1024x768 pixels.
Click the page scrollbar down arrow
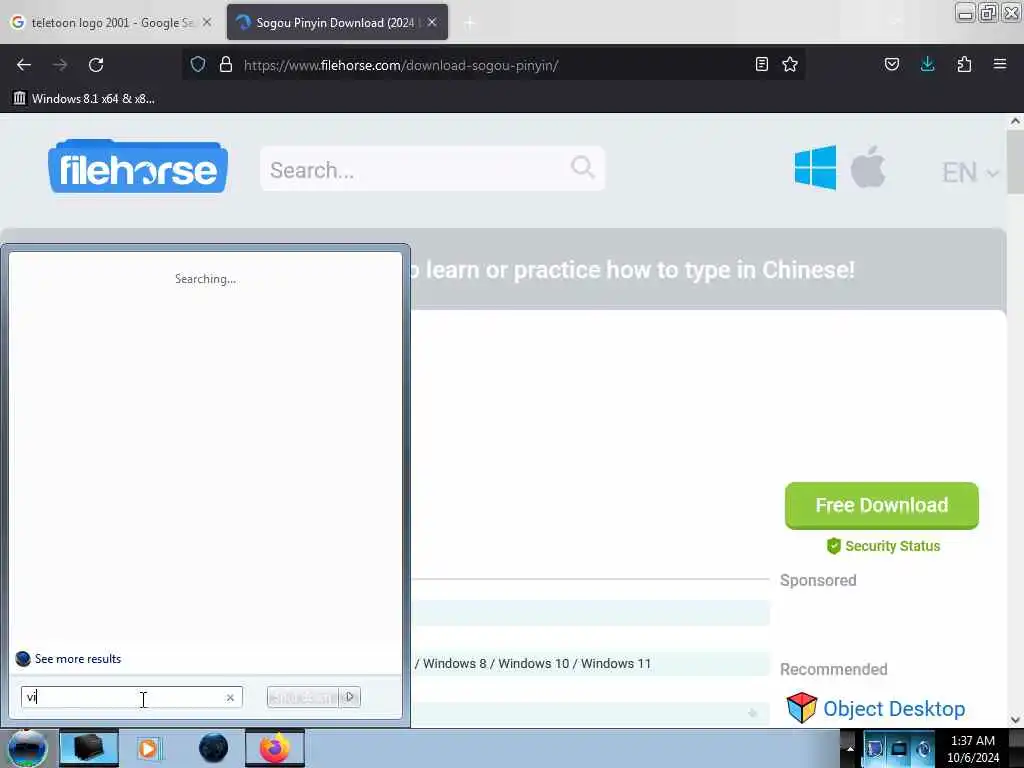(1015, 719)
